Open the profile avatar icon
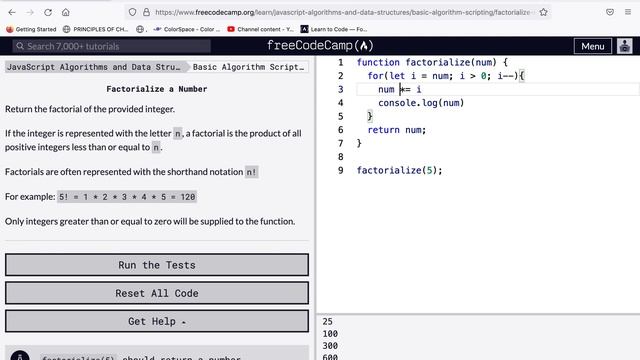Screen dimensions: 640x360 (x=624, y=46)
